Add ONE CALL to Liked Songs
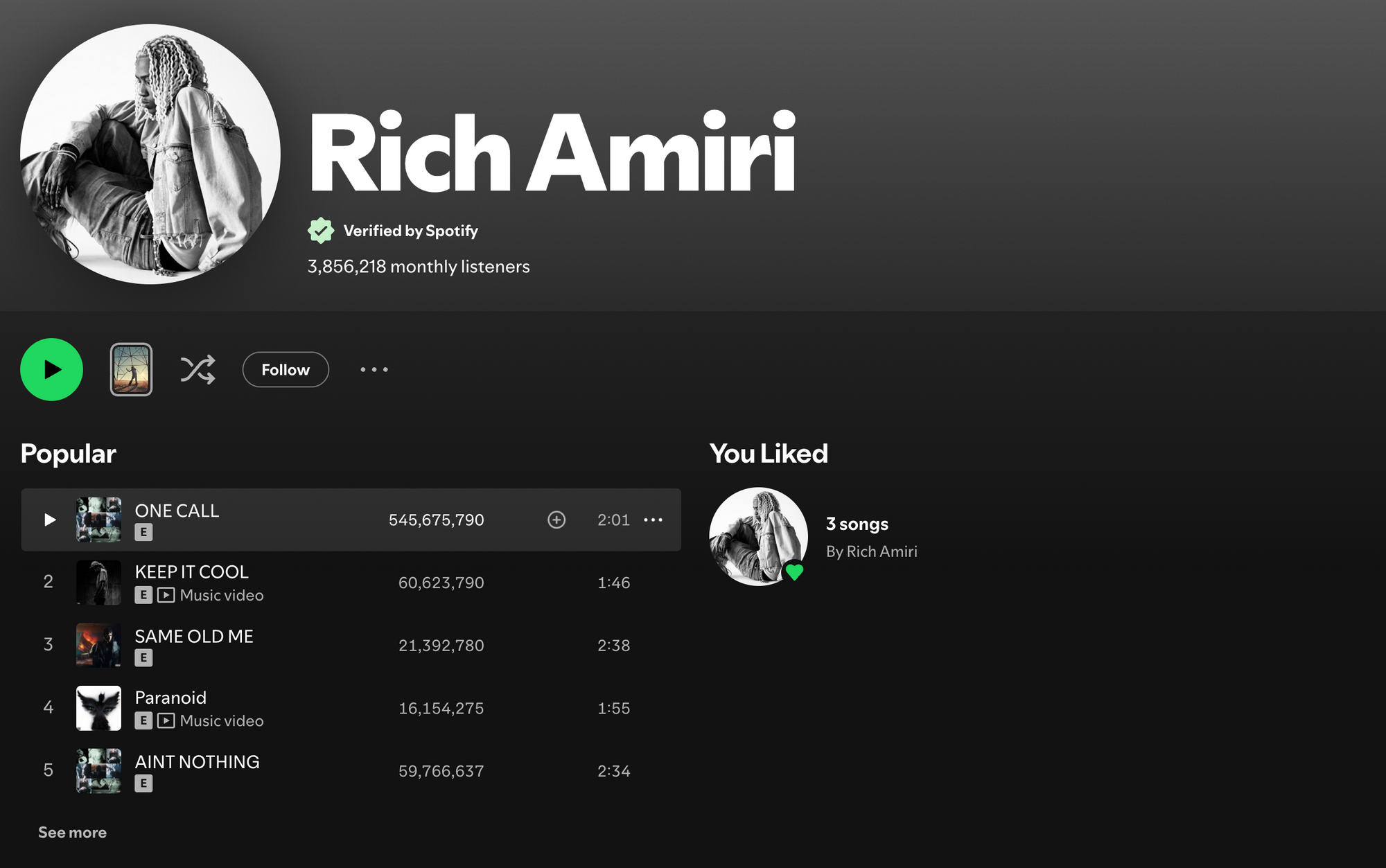The width and height of the screenshot is (1386, 868). click(556, 520)
